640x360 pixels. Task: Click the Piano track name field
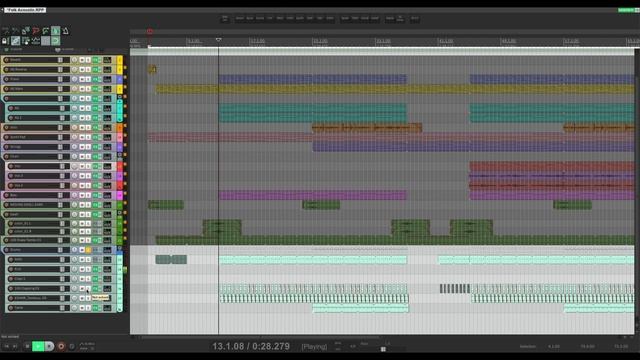pos(33,79)
